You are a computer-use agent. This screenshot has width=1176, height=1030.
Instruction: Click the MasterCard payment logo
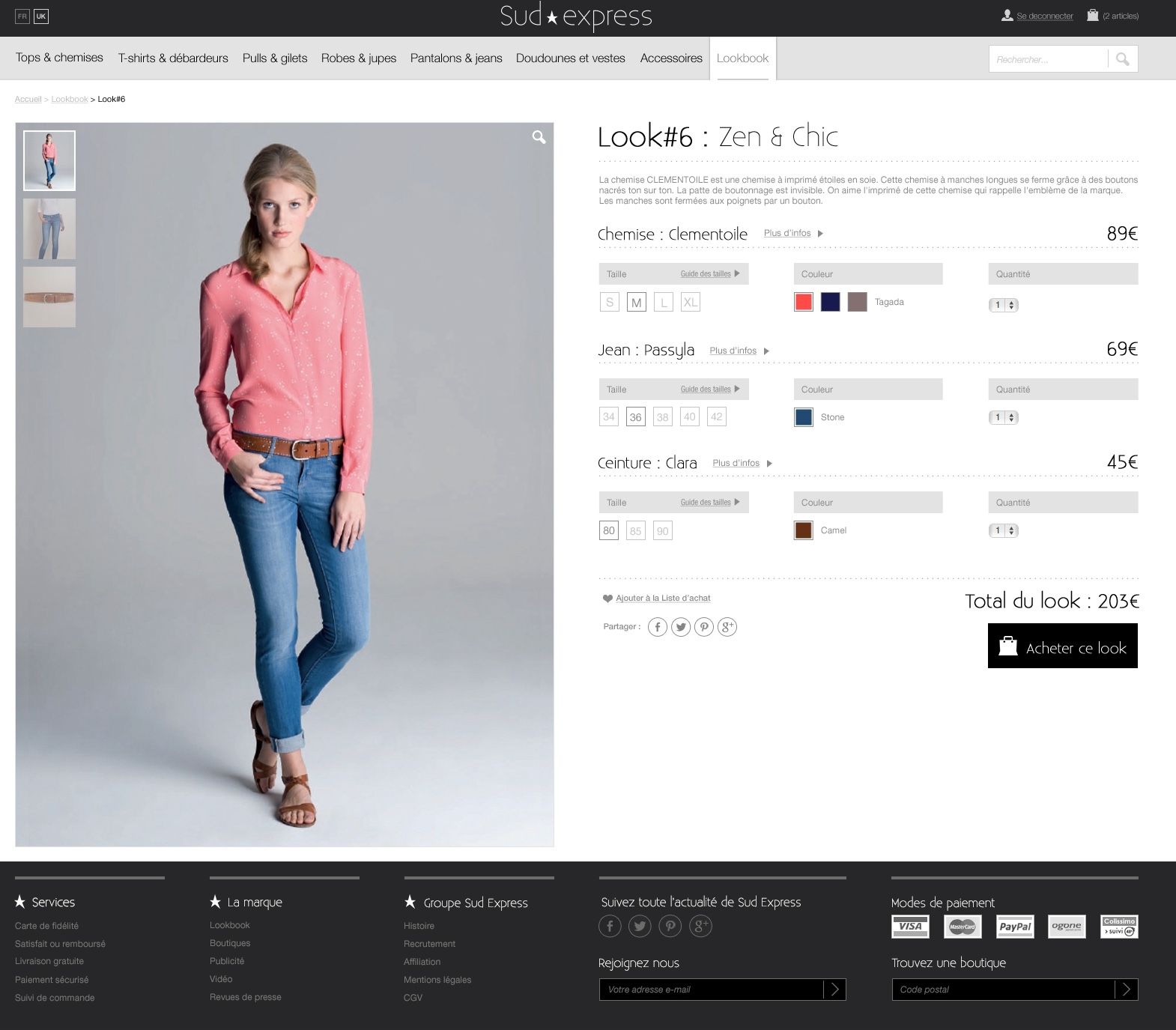coord(963,927)
